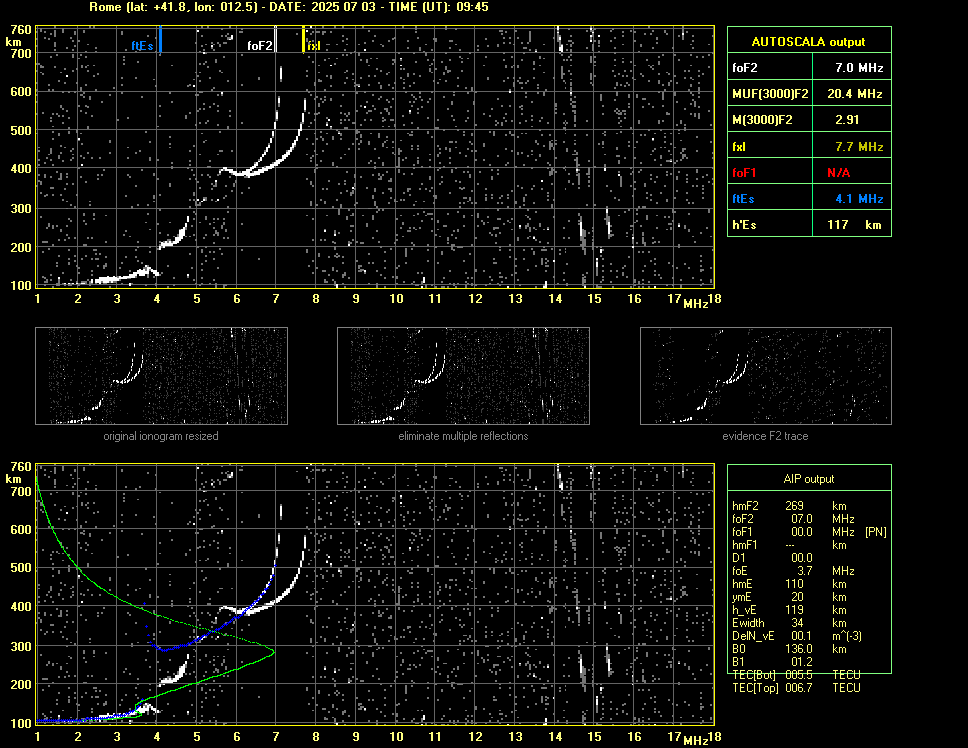
Task: Click the "h'Es" label
Action: [744, 225]
